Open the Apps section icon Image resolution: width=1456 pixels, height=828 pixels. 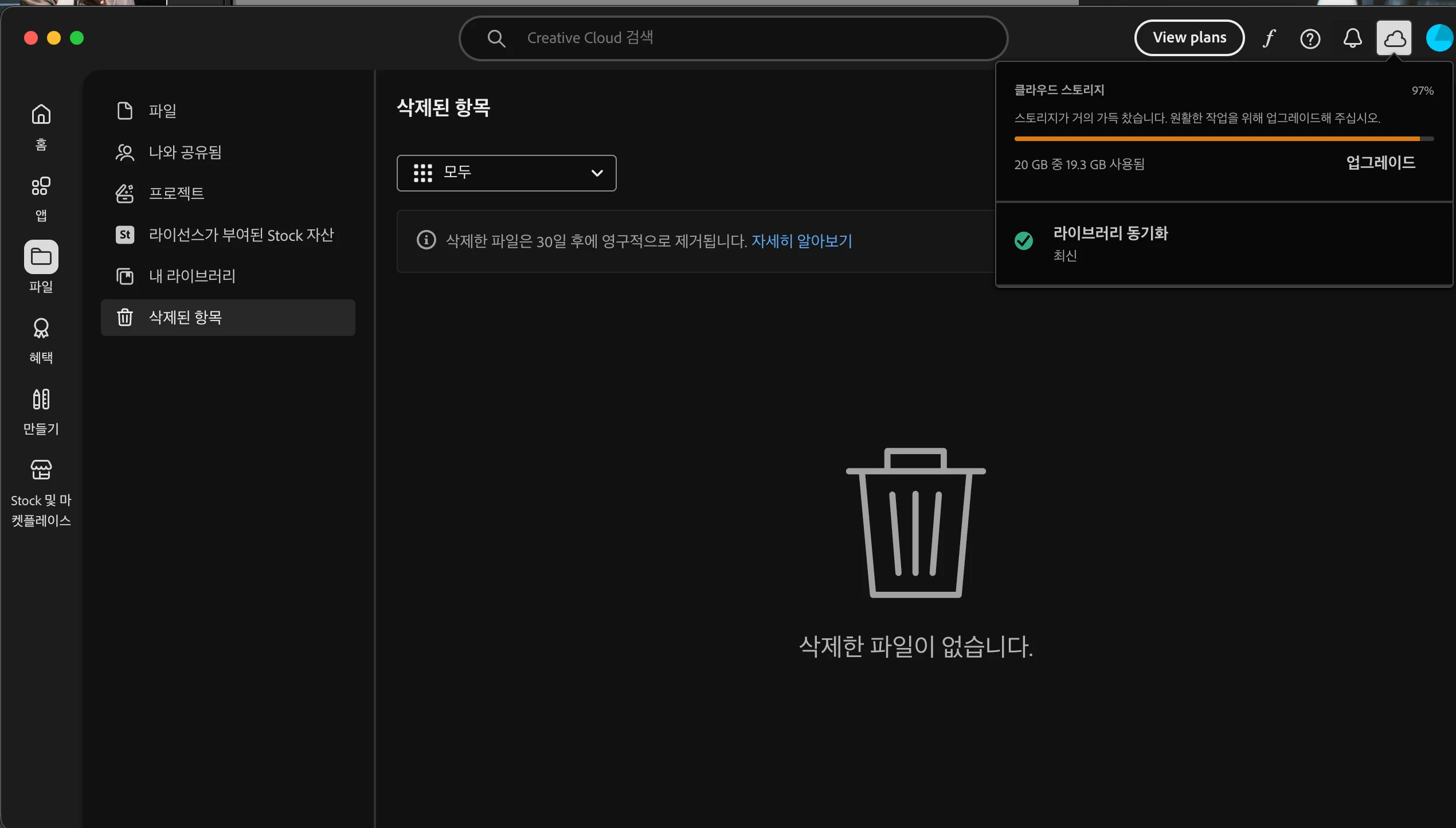[x=41, y=186]
